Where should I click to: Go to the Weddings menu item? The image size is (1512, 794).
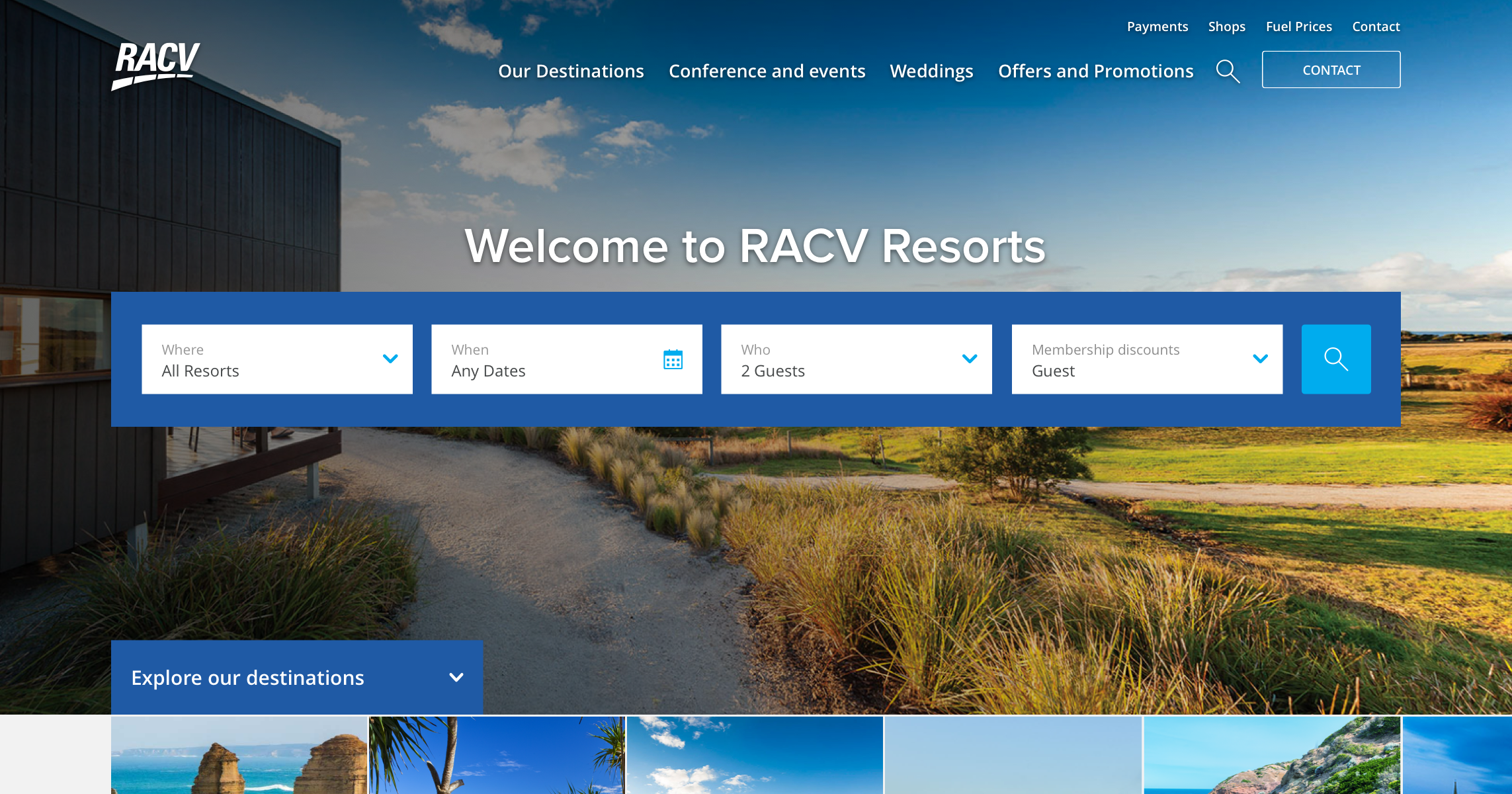(x=931, y=71)
